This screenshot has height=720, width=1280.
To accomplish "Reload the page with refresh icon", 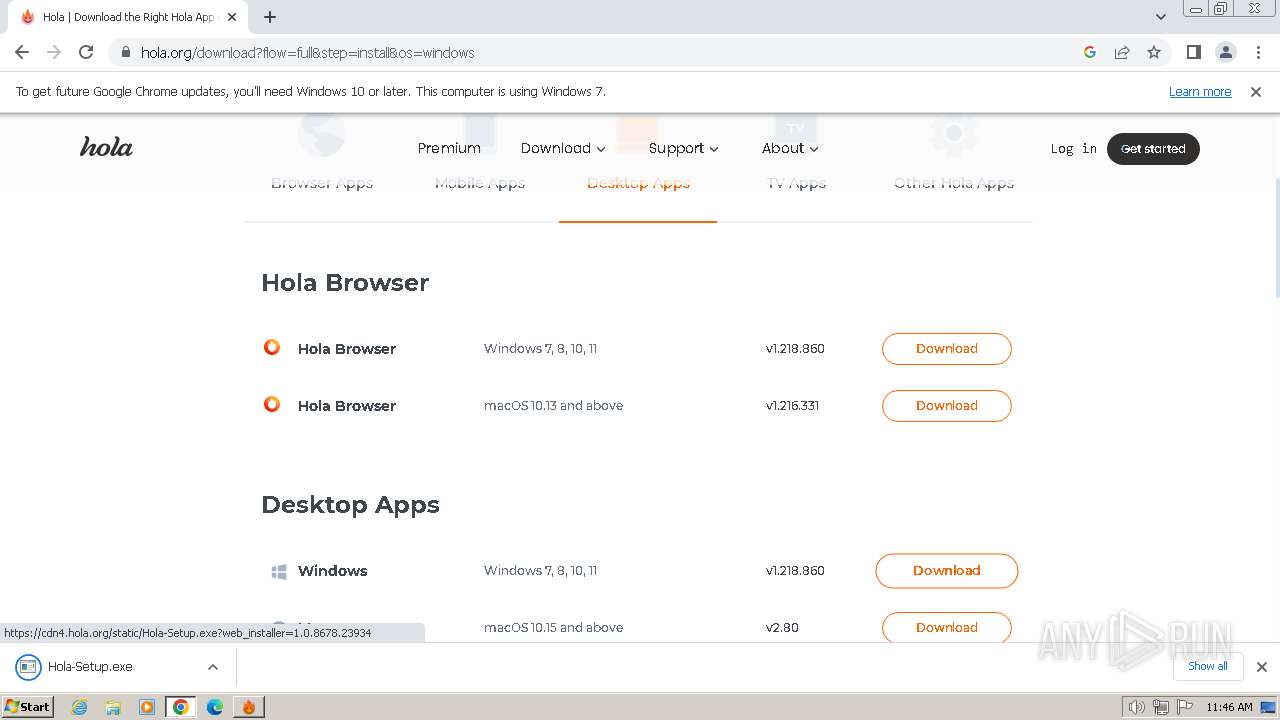I will point(86,53).
